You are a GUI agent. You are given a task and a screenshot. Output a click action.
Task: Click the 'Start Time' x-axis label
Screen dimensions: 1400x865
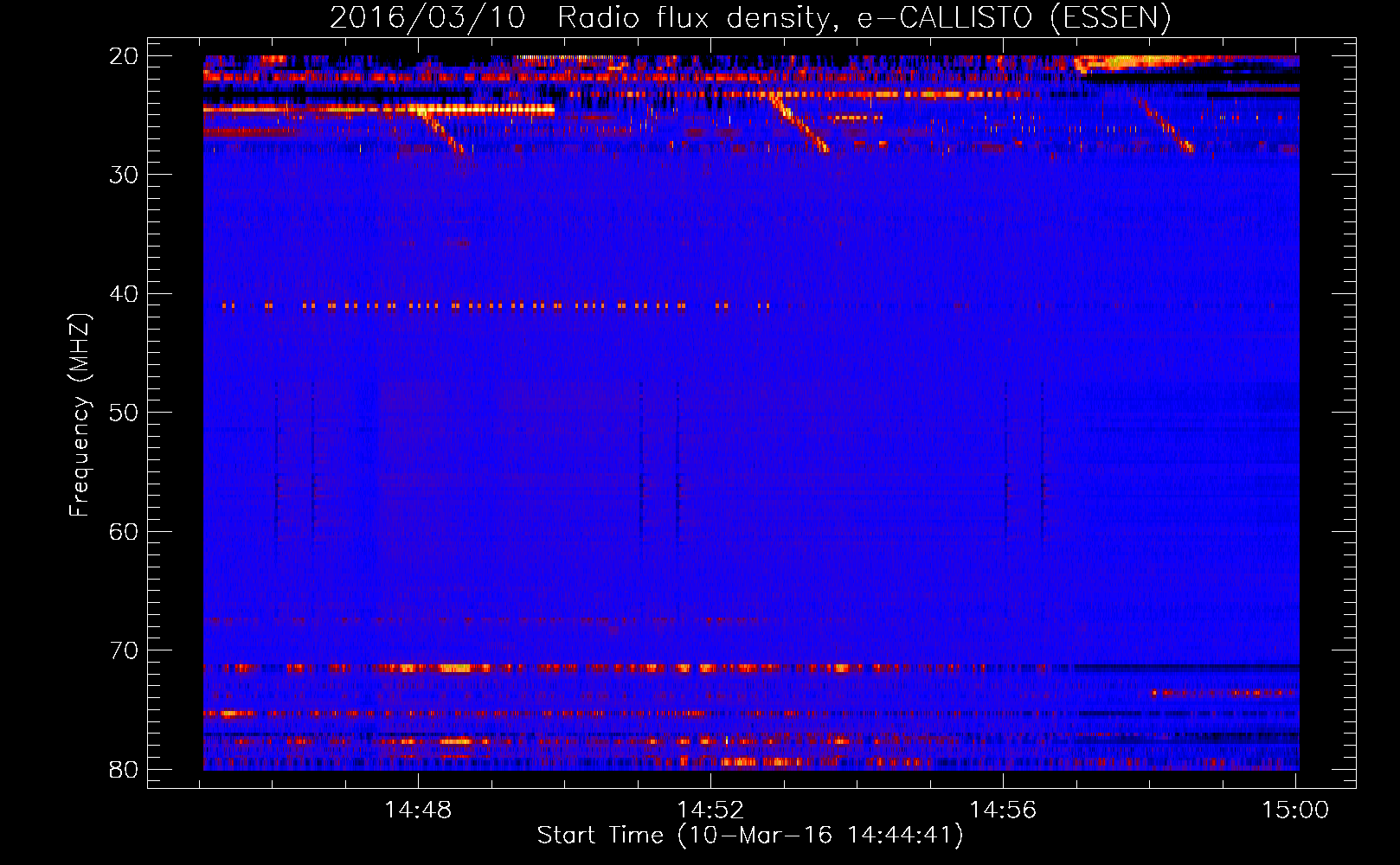749,836
